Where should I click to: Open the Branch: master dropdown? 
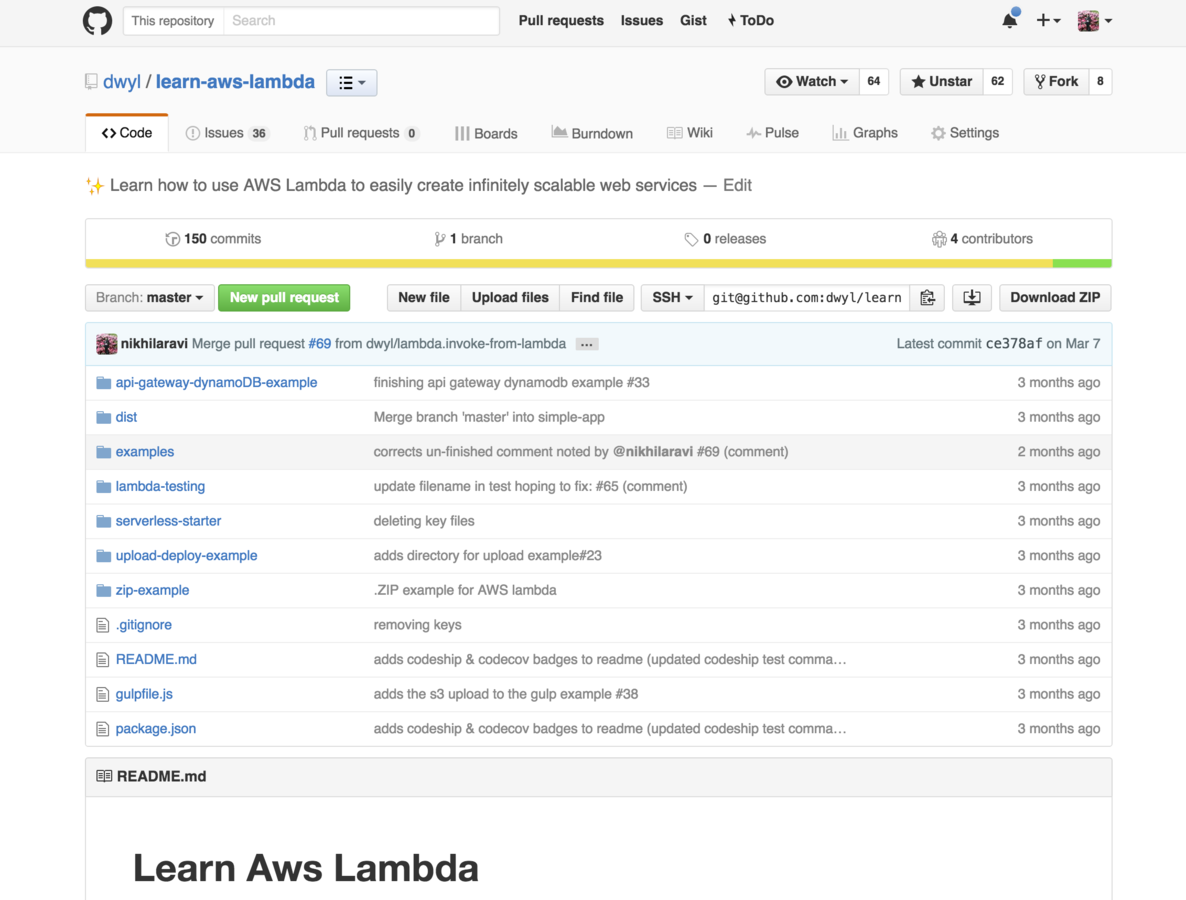pyautogui.click(x=150, y=298)
